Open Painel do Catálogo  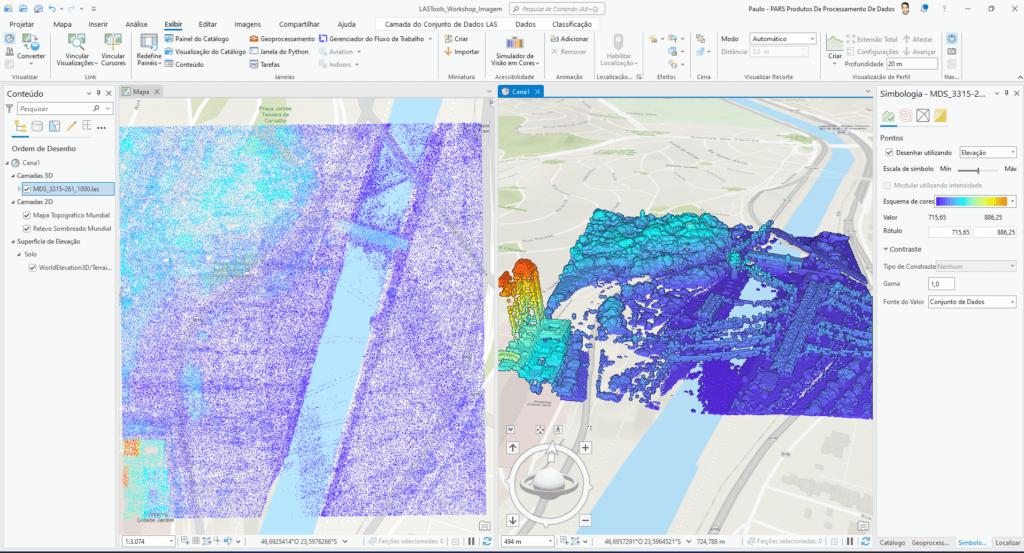[203, 38]
